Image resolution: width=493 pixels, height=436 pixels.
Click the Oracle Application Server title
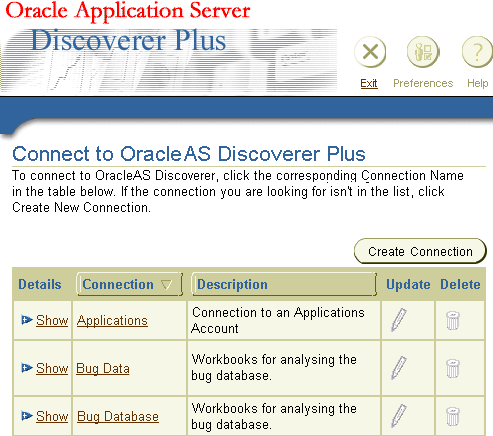pyautogui.click(x=128, y=11)
